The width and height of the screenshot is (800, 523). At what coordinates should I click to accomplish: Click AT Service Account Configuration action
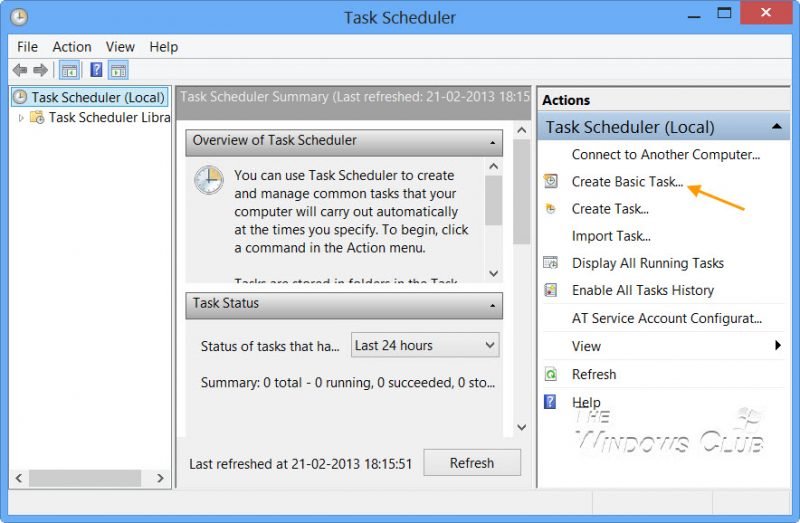click(x=666, y=318)
